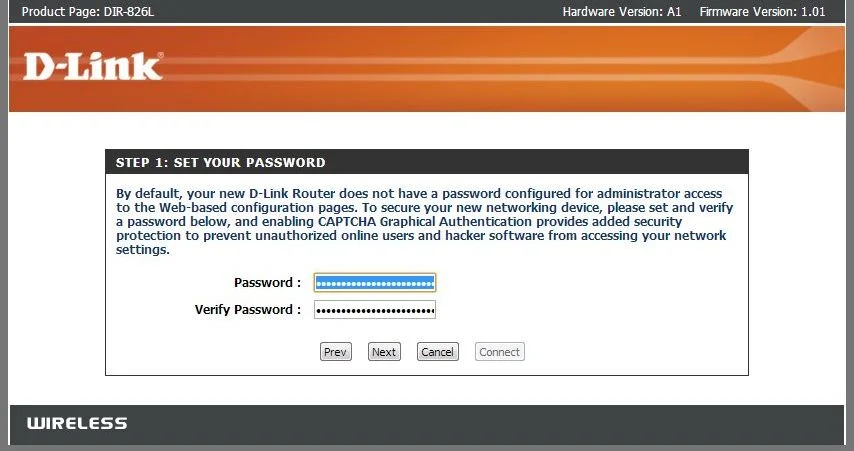Click the 'Password :' field label

267,283
